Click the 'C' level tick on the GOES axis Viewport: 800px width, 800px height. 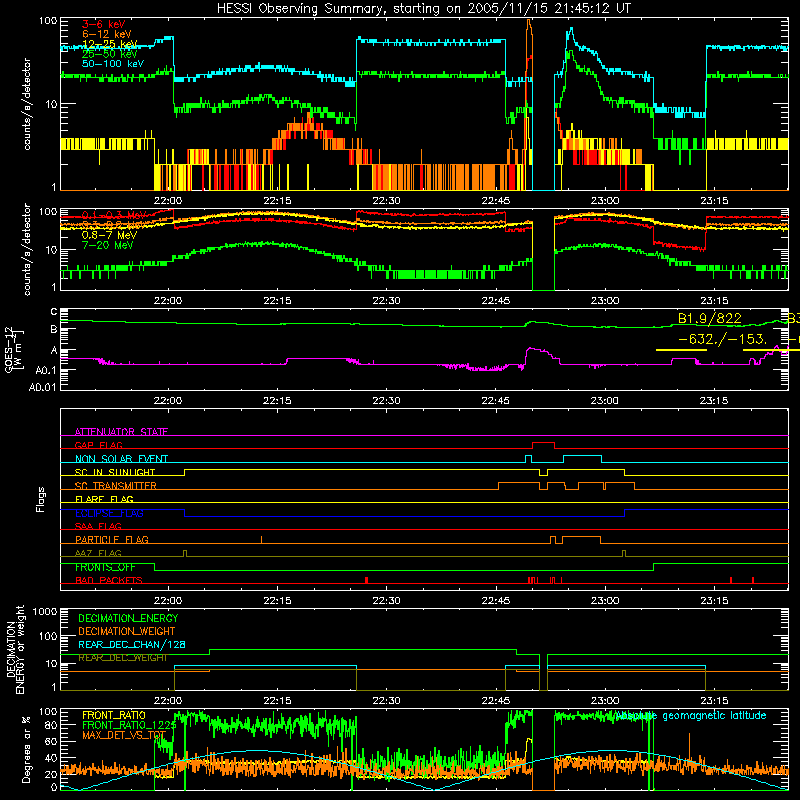54,312
